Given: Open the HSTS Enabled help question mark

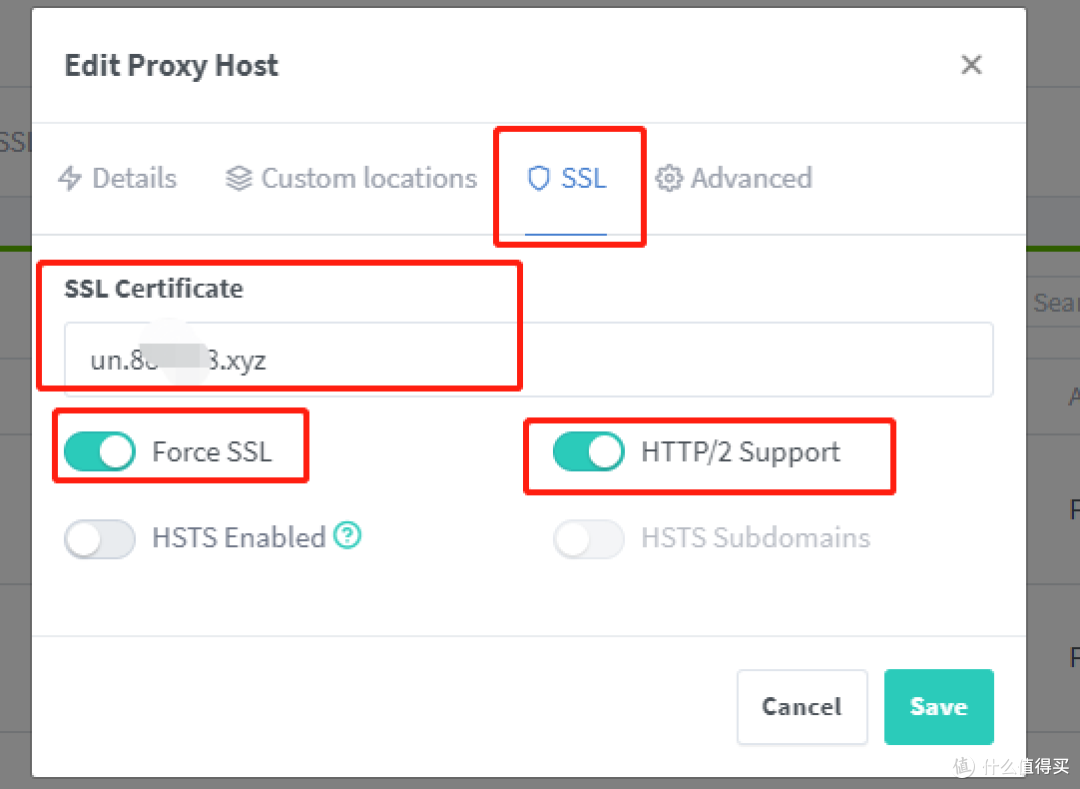Looking at the screenshot, I should [x=347, y=537].
